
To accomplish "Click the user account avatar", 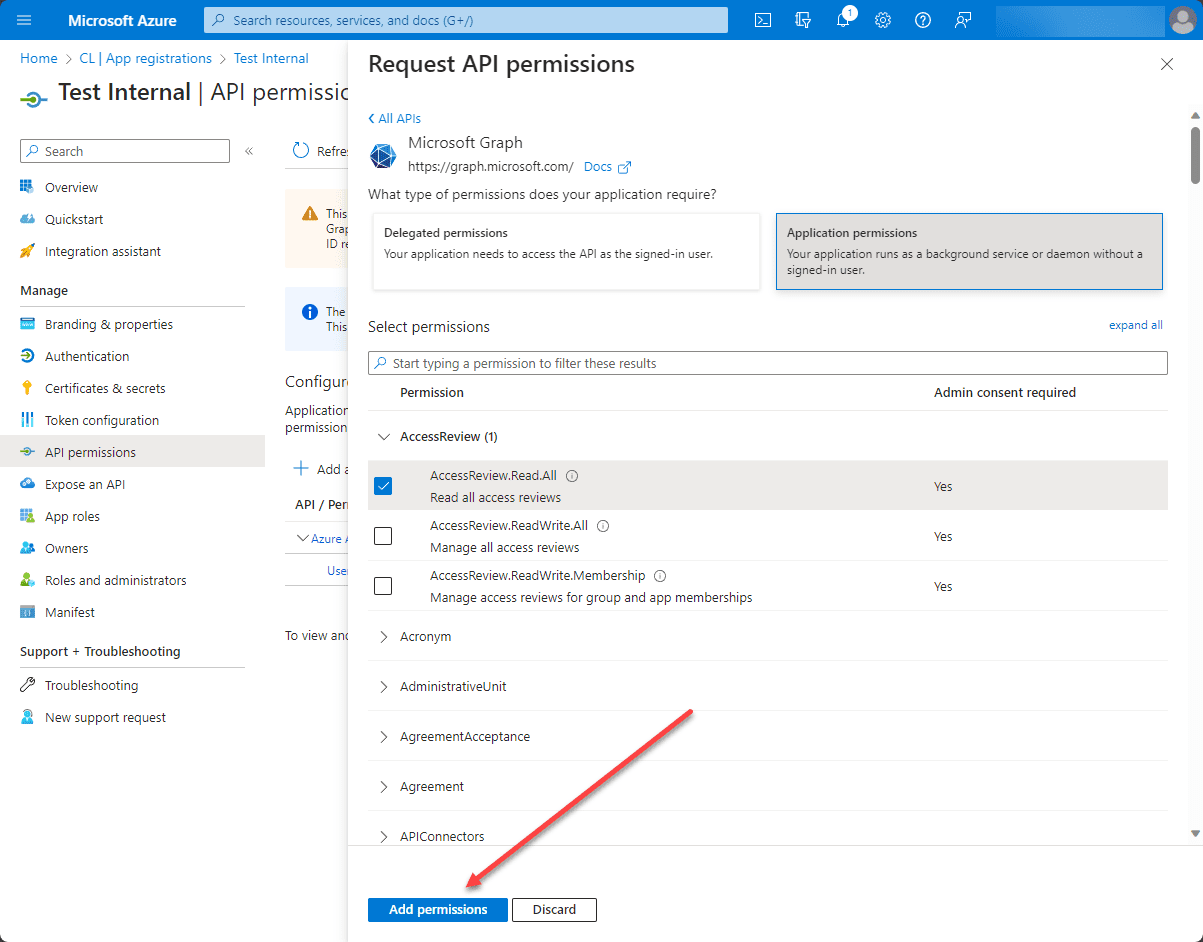I will coord(1181,20).
